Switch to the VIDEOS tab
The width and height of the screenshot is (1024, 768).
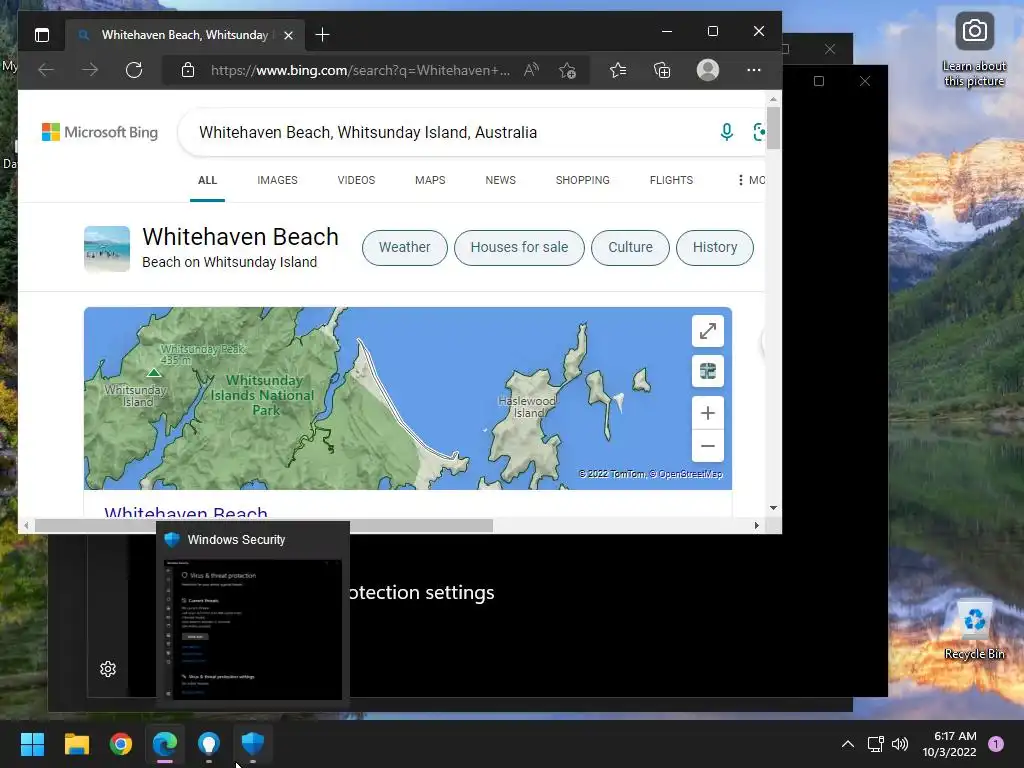(356, 180)
